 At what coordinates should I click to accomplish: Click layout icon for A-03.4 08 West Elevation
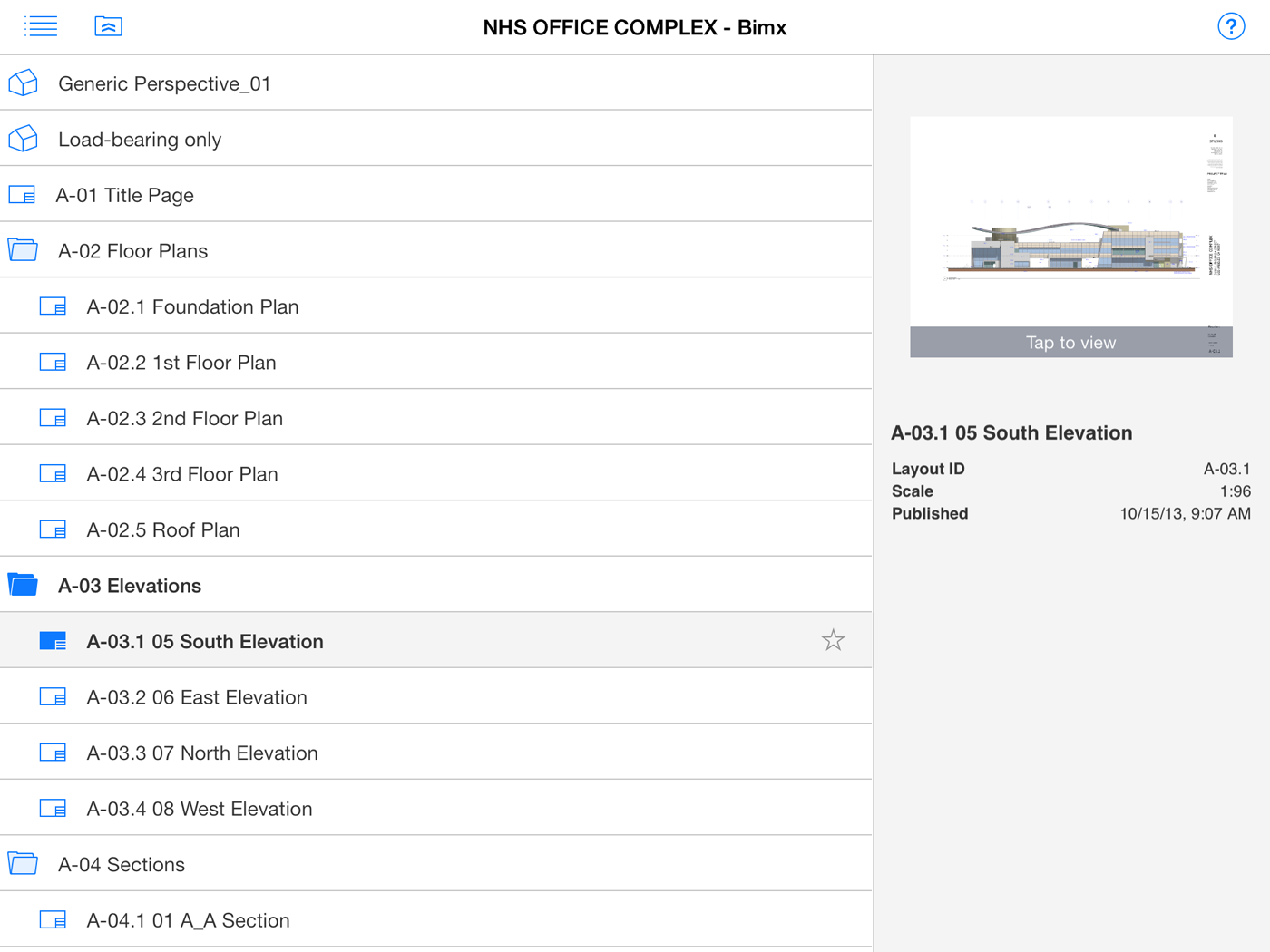(53, 809)
